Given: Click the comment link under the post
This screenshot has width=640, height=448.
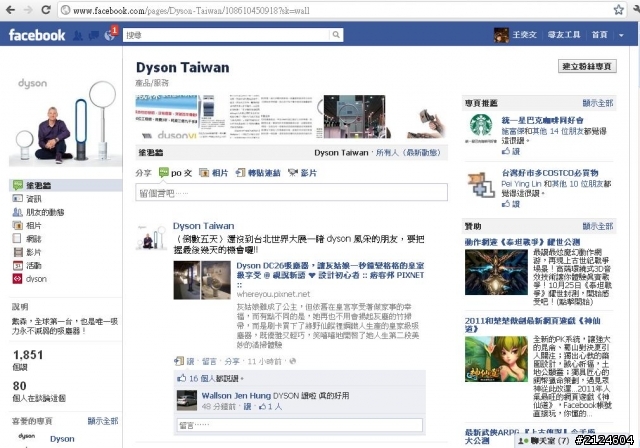Looking at the screenshot, I should pos(209,361).
